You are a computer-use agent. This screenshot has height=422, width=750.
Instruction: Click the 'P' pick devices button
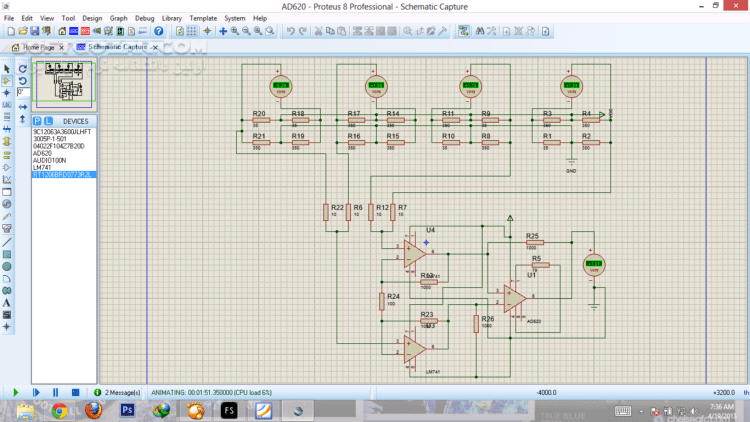click(x=37, y=121)
